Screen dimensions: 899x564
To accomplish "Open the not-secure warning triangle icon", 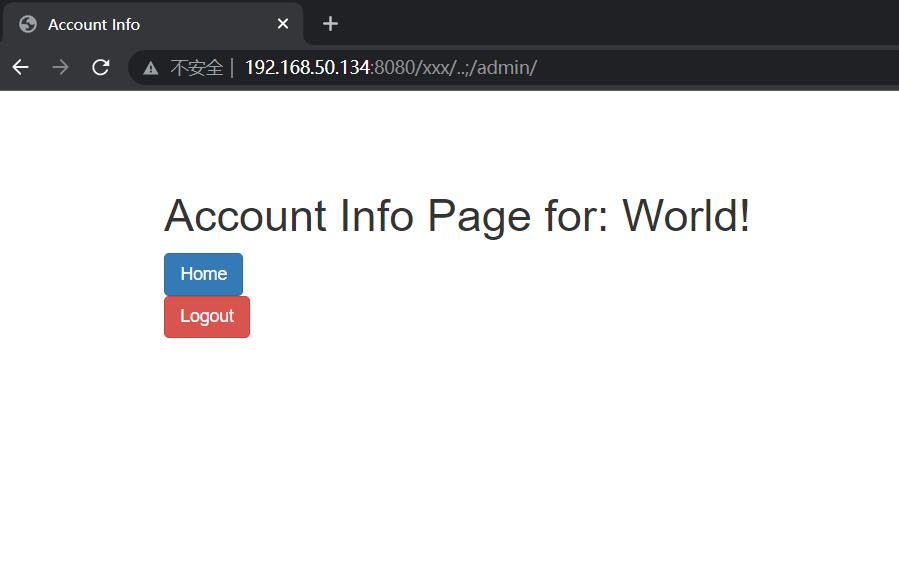I will pyautogui.click(x=151, y=68).
